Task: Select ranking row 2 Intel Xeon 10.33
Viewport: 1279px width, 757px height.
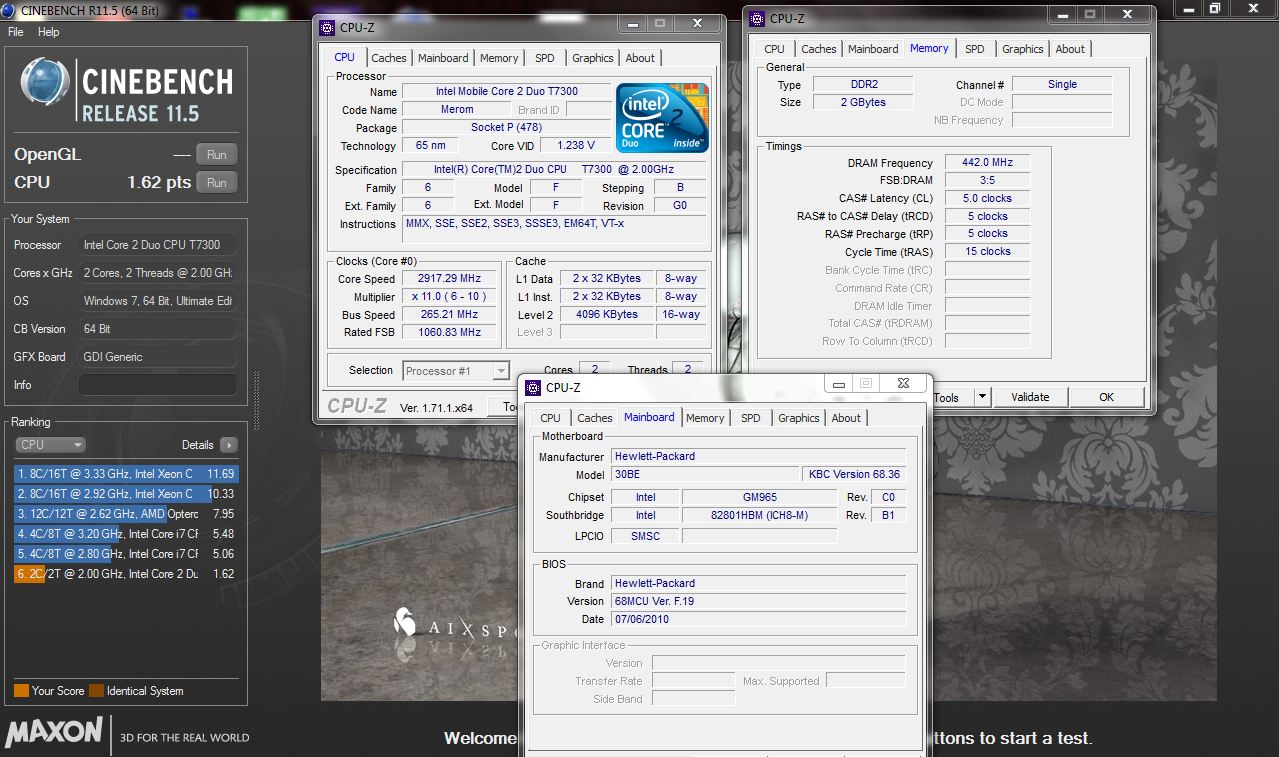Action: [126, 494]
